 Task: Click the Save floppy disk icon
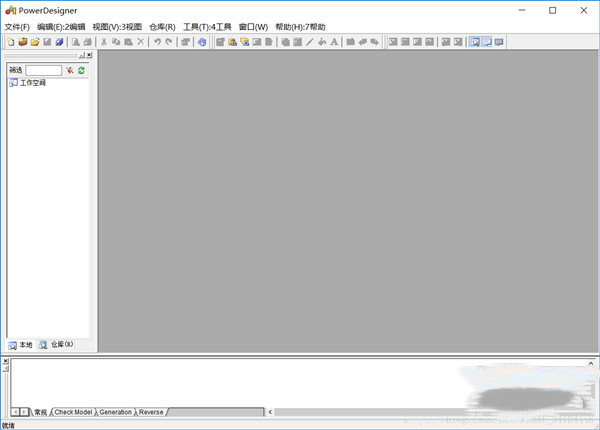[47, 42]
